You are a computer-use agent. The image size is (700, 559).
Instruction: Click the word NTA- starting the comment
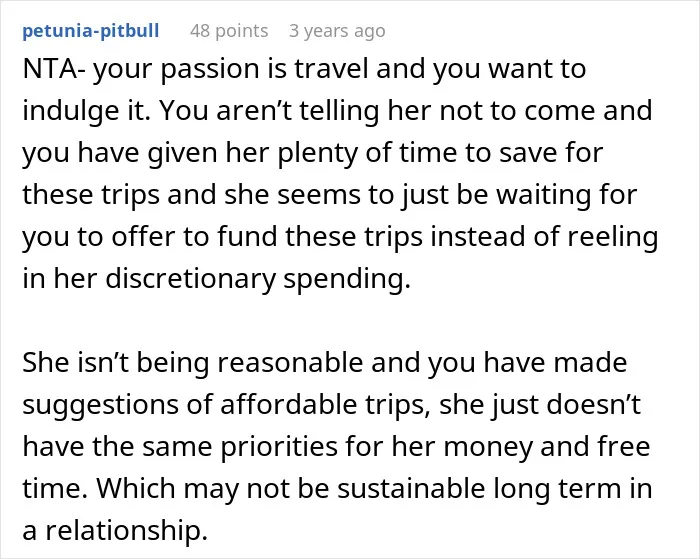pos(54,69)
